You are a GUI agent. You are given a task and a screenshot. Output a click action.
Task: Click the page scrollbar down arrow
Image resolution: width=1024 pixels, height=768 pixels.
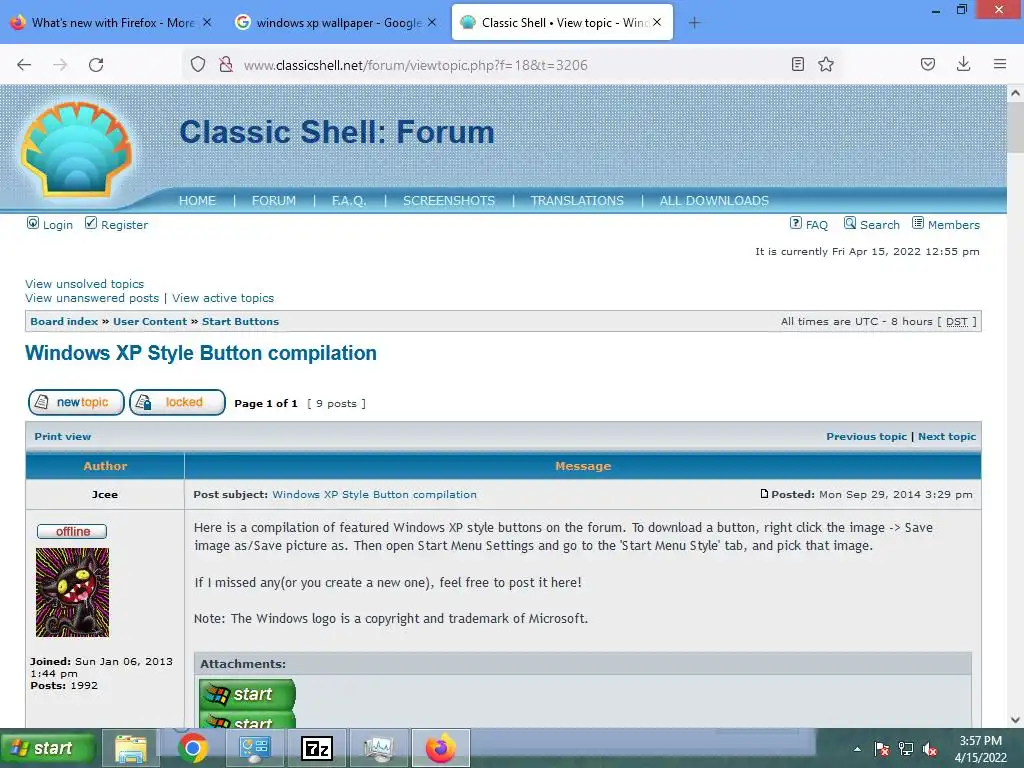(1015, 720)
